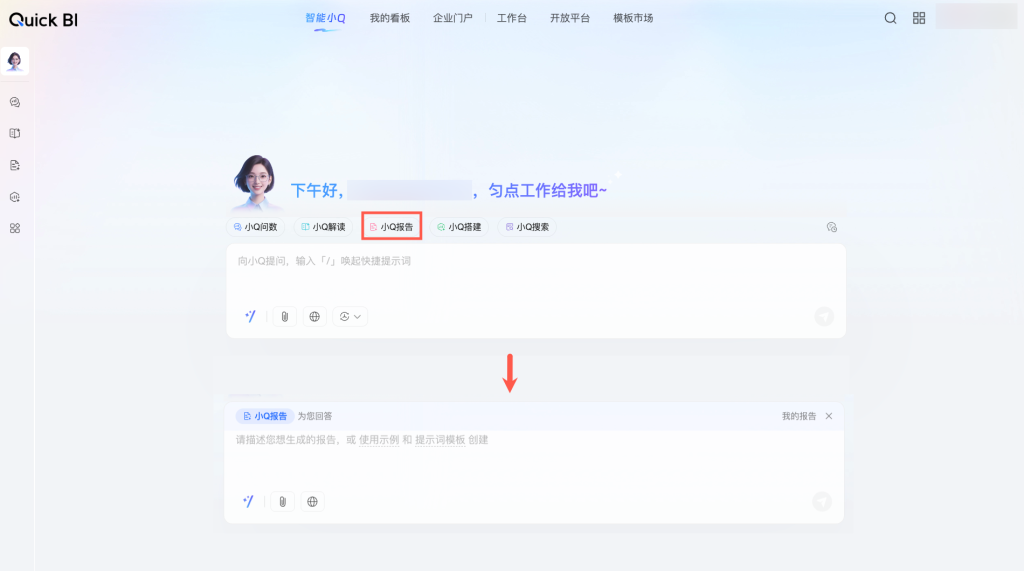Close the 小Q报告 mode with the X
Image resolution: width=1024 pixels, height=571 pixels.
pos(829,416)
